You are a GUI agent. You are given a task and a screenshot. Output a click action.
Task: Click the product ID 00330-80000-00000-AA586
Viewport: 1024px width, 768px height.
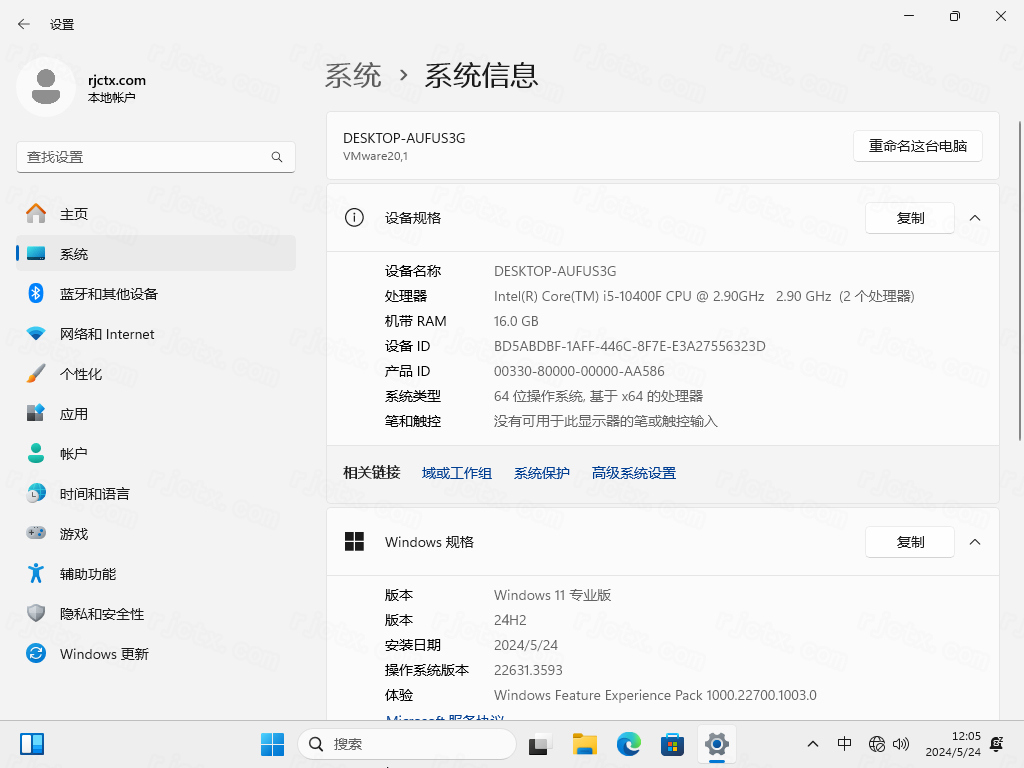click(x=579, y=371)
